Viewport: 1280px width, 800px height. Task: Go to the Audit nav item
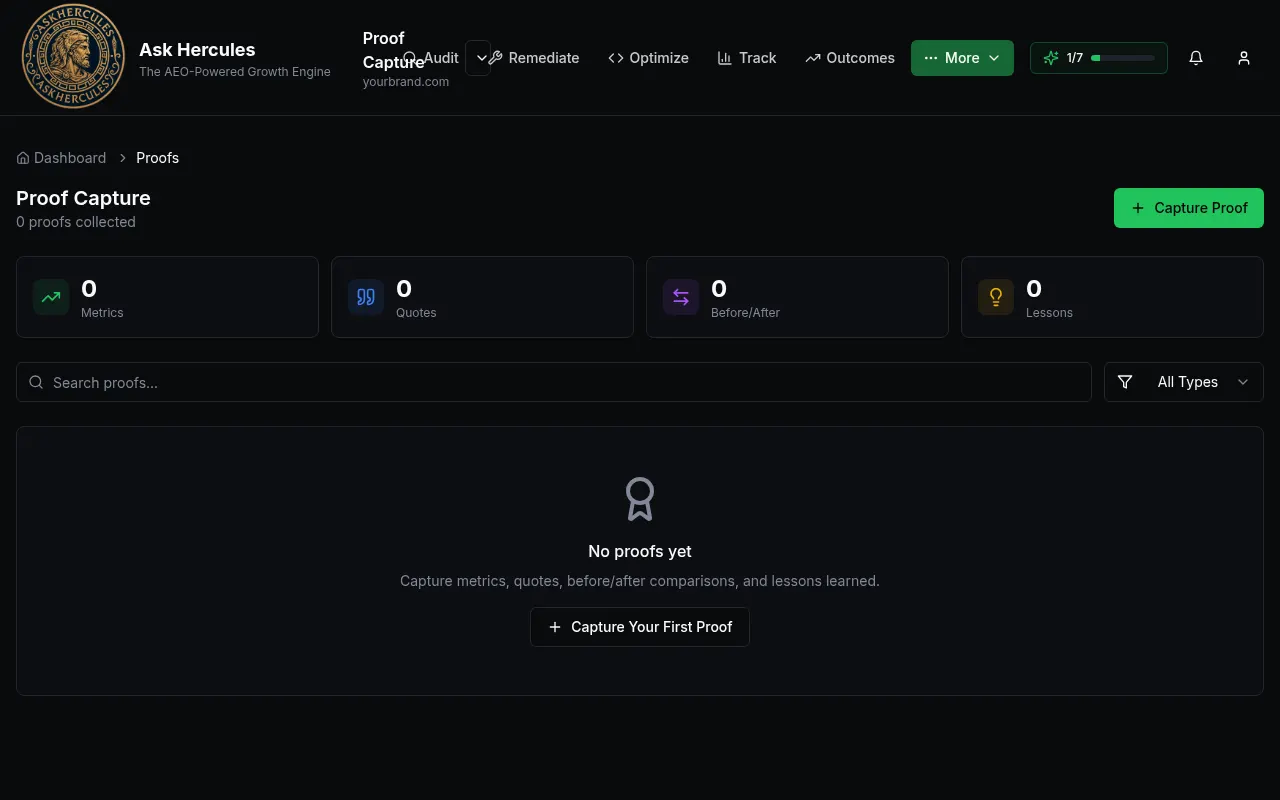pyautogui.click(x=431, y=58)
